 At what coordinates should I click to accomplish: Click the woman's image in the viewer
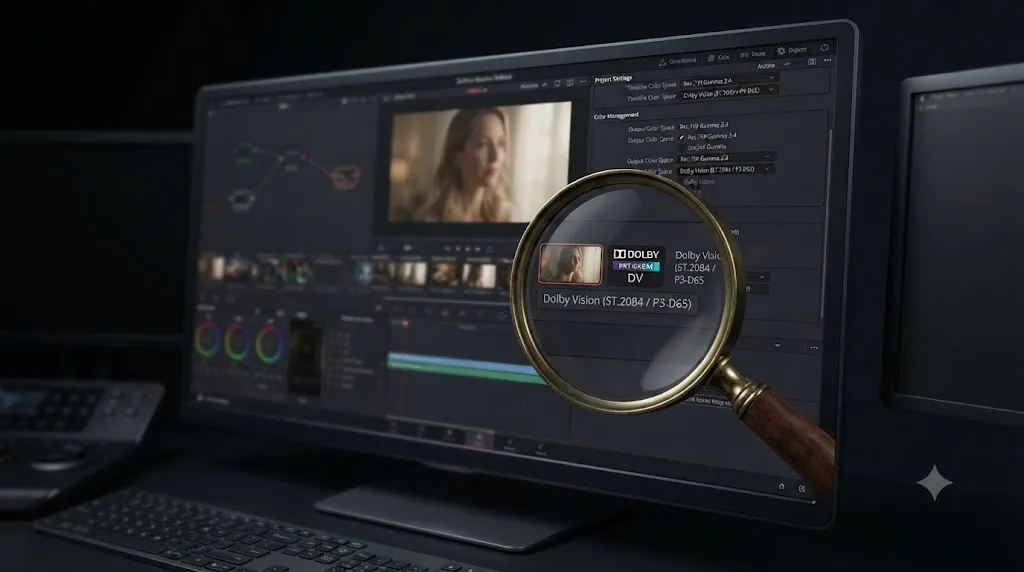tap(479, 163)
